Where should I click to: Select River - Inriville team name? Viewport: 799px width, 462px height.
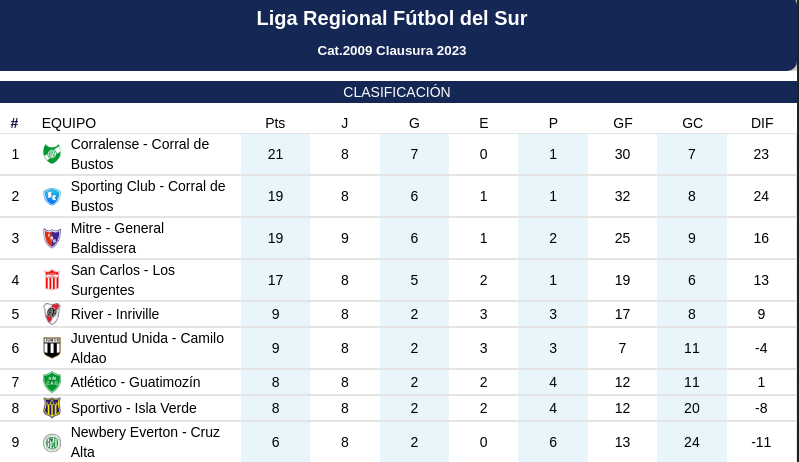(115, 314)
